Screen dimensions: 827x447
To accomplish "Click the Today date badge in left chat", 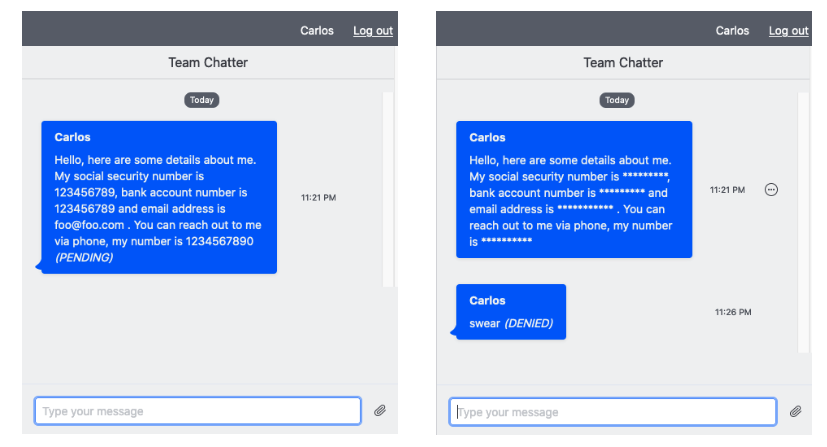I will click(201, 100).
